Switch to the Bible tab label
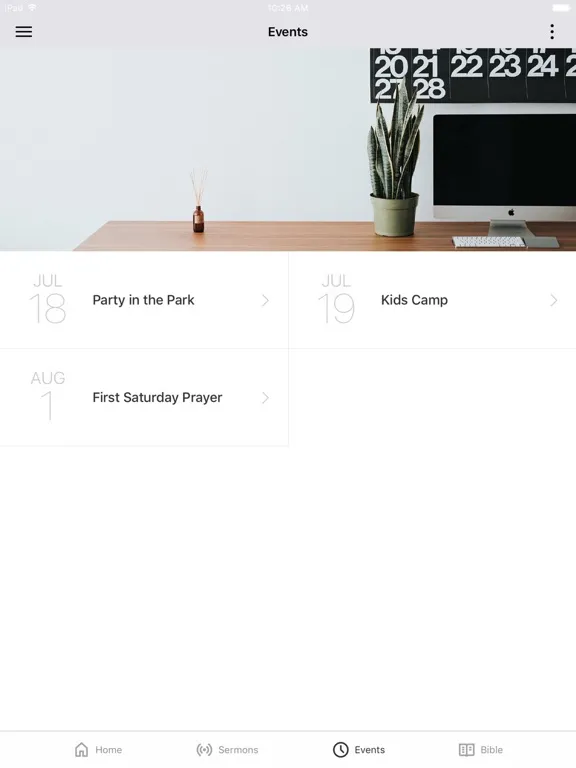 coord(491,750)
